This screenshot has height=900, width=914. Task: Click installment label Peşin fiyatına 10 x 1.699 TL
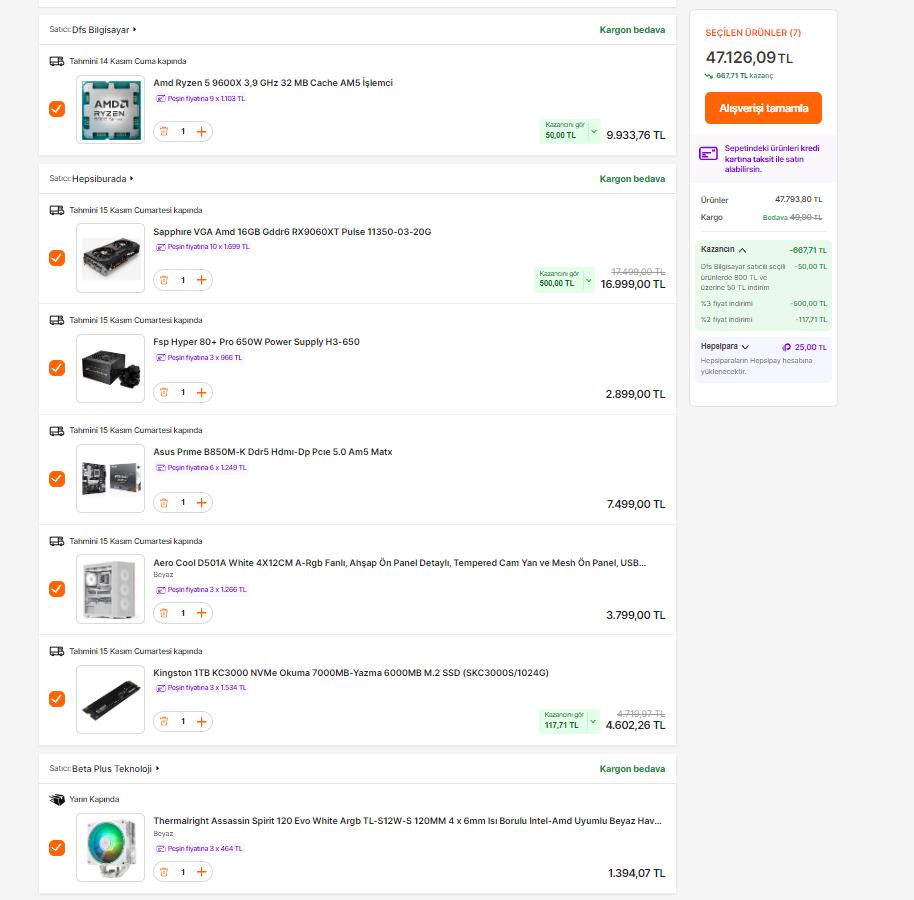tap(203, 247)
